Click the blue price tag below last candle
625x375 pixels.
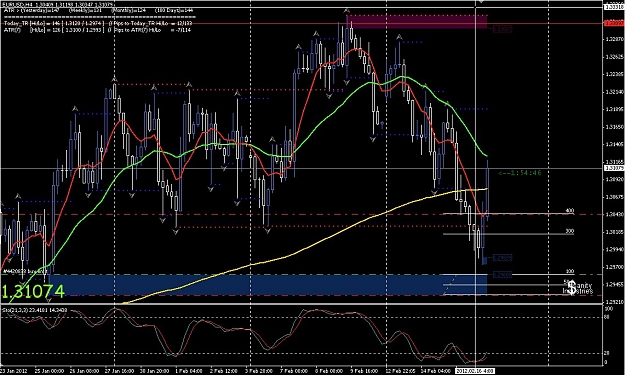pyautogui.click(x=503, y=258)
